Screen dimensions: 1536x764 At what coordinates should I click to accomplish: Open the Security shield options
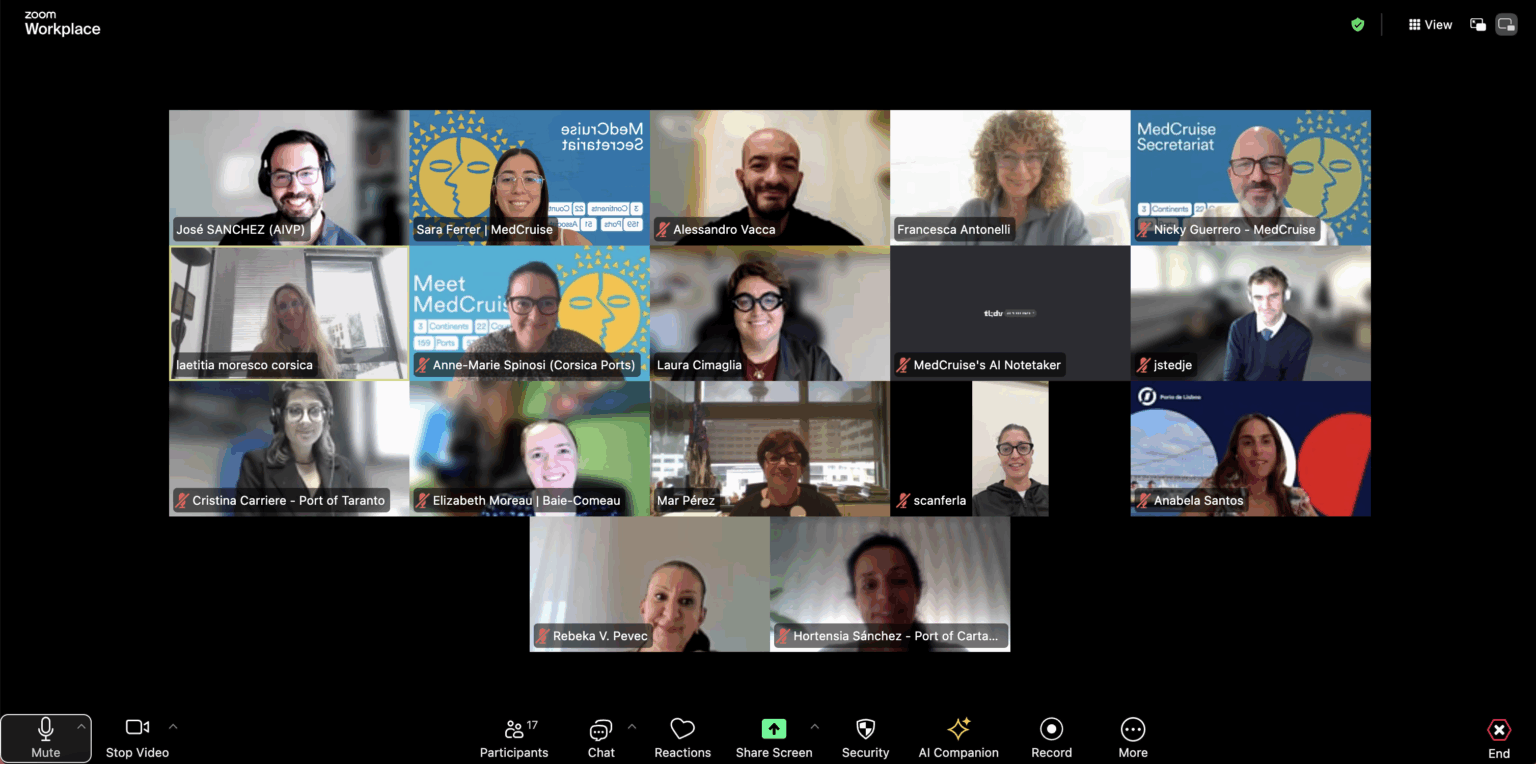point(866,738)
